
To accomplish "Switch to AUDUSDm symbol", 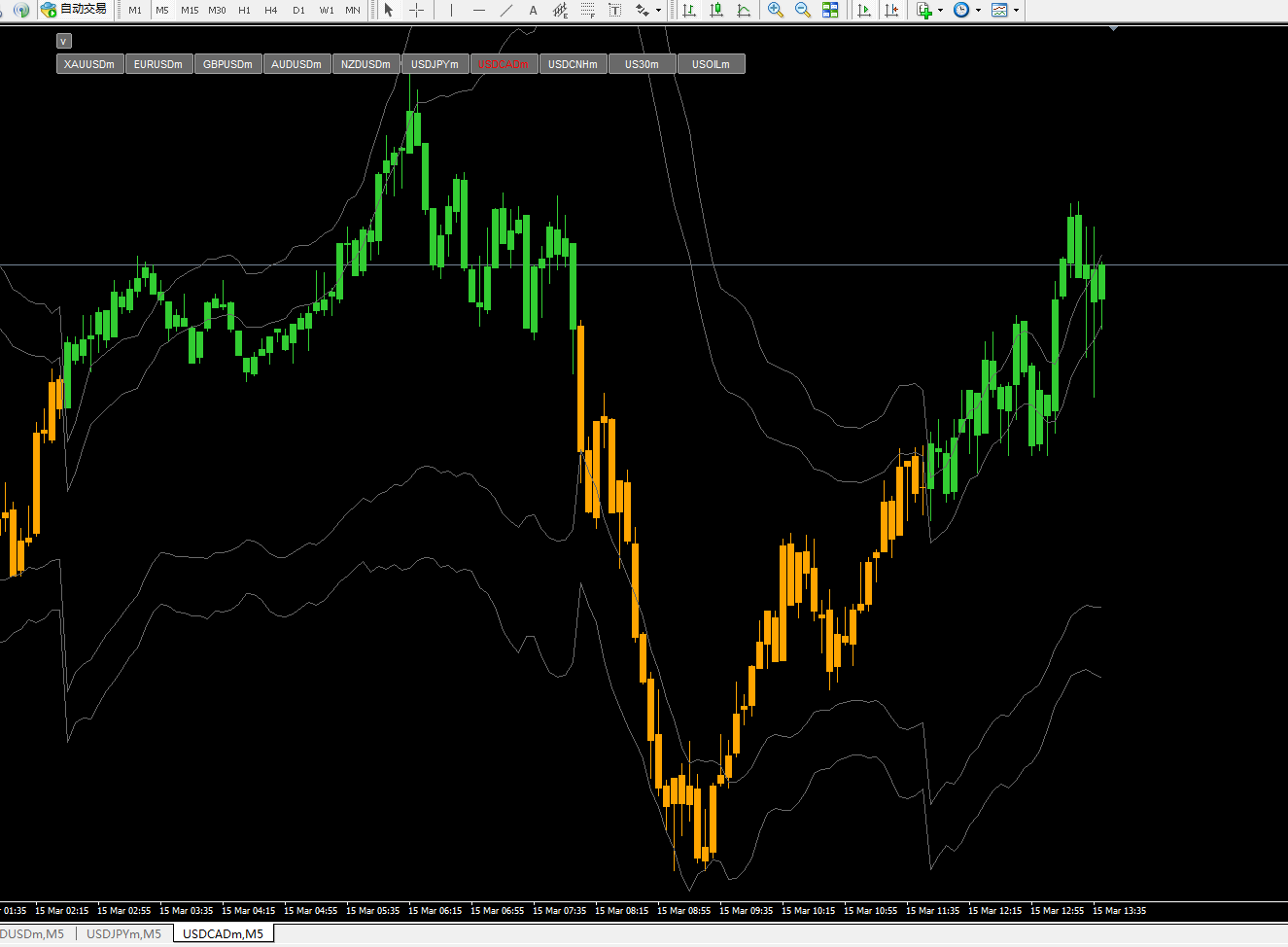I will [x=296, y=64].
